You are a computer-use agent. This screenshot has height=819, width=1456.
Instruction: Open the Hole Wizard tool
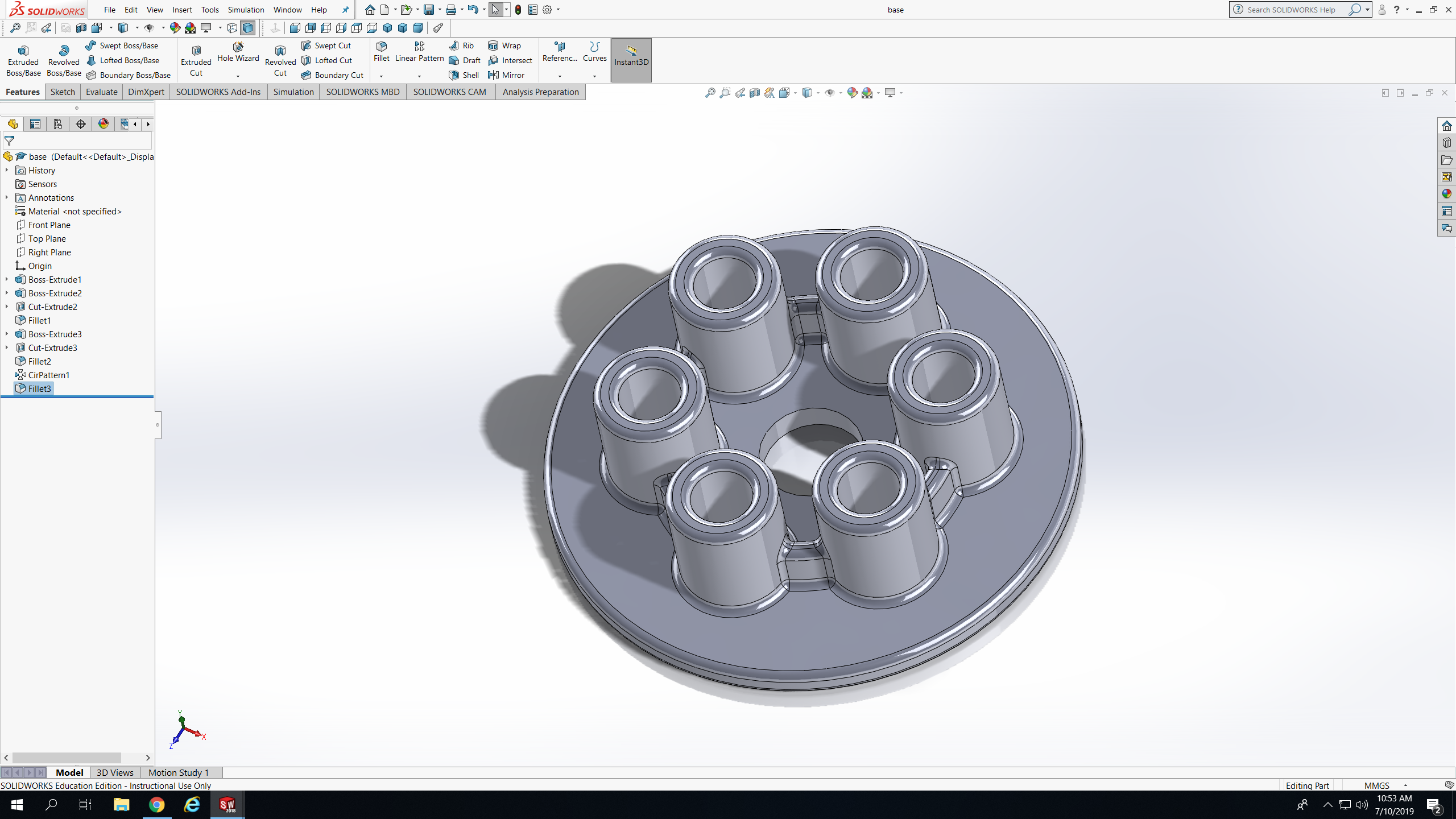point(238,51)
